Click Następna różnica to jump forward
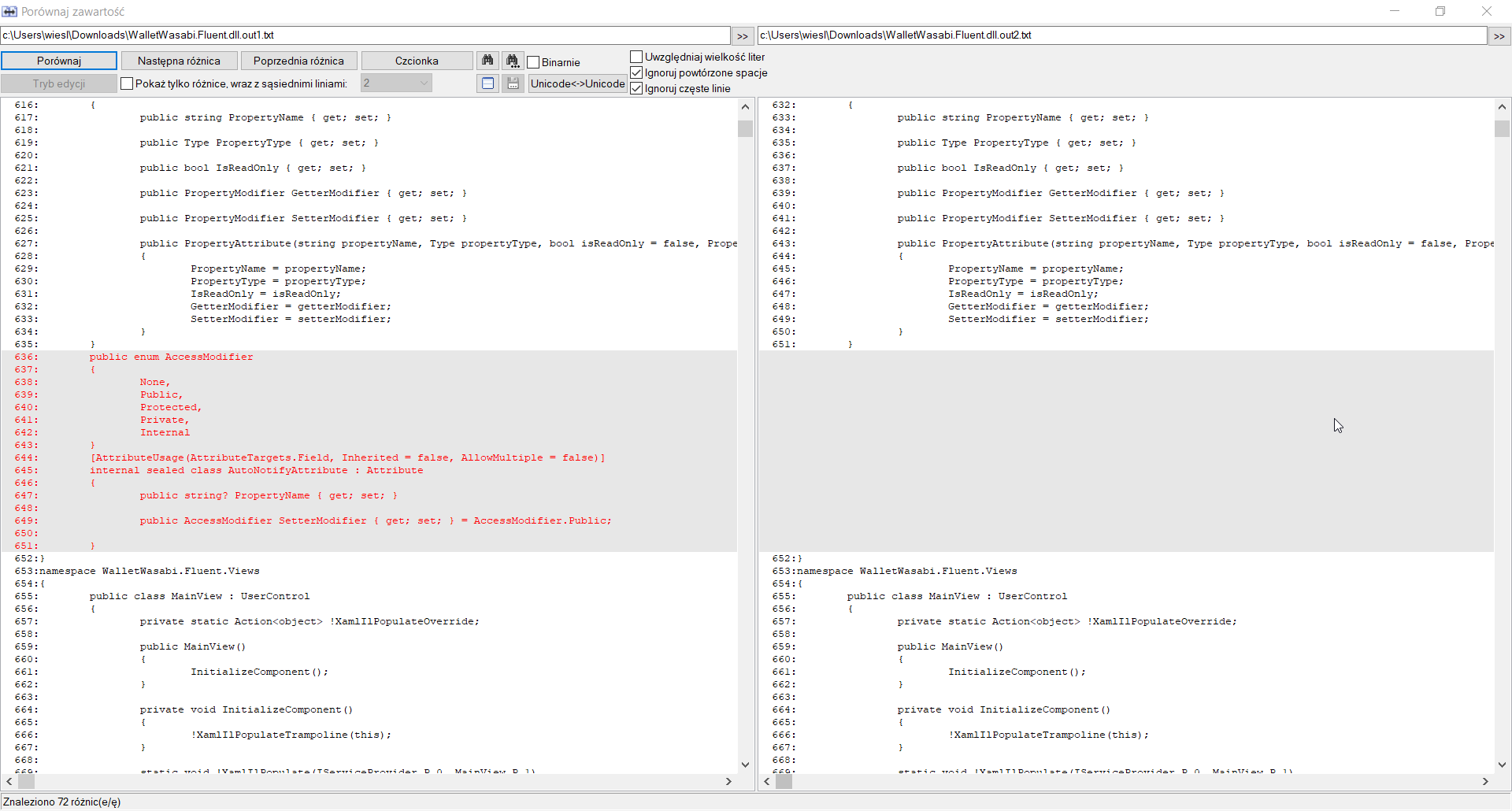This screenshot has height=811, width=1512. 179,60
